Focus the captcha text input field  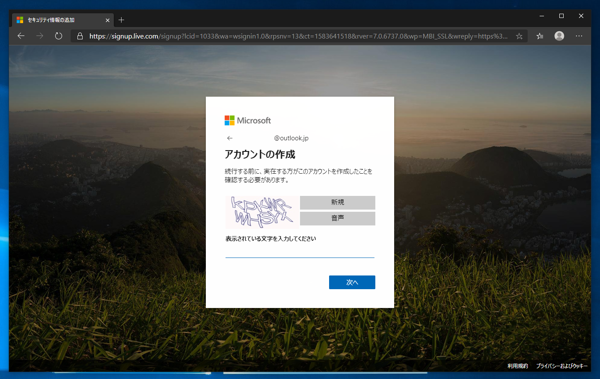(300, 252)
